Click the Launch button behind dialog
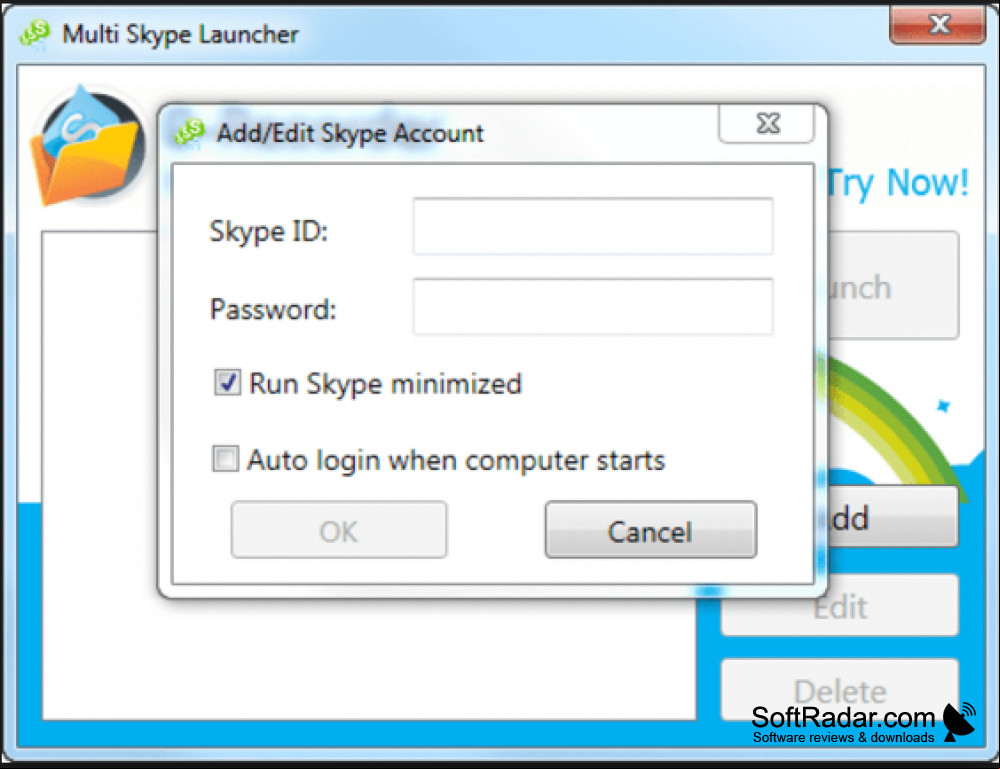The width and height of the screenshot is (1000, 769). 893,286
